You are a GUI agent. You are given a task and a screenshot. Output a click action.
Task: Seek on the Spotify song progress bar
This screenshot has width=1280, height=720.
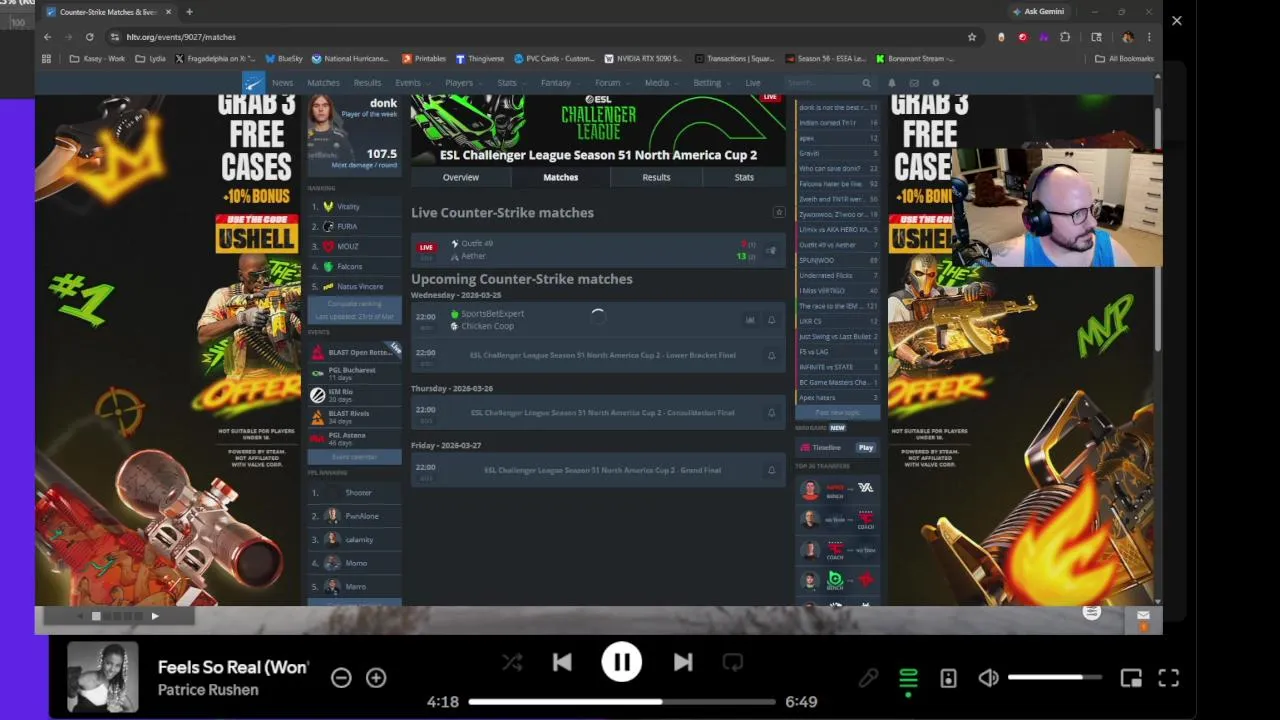tap(621, 702)
